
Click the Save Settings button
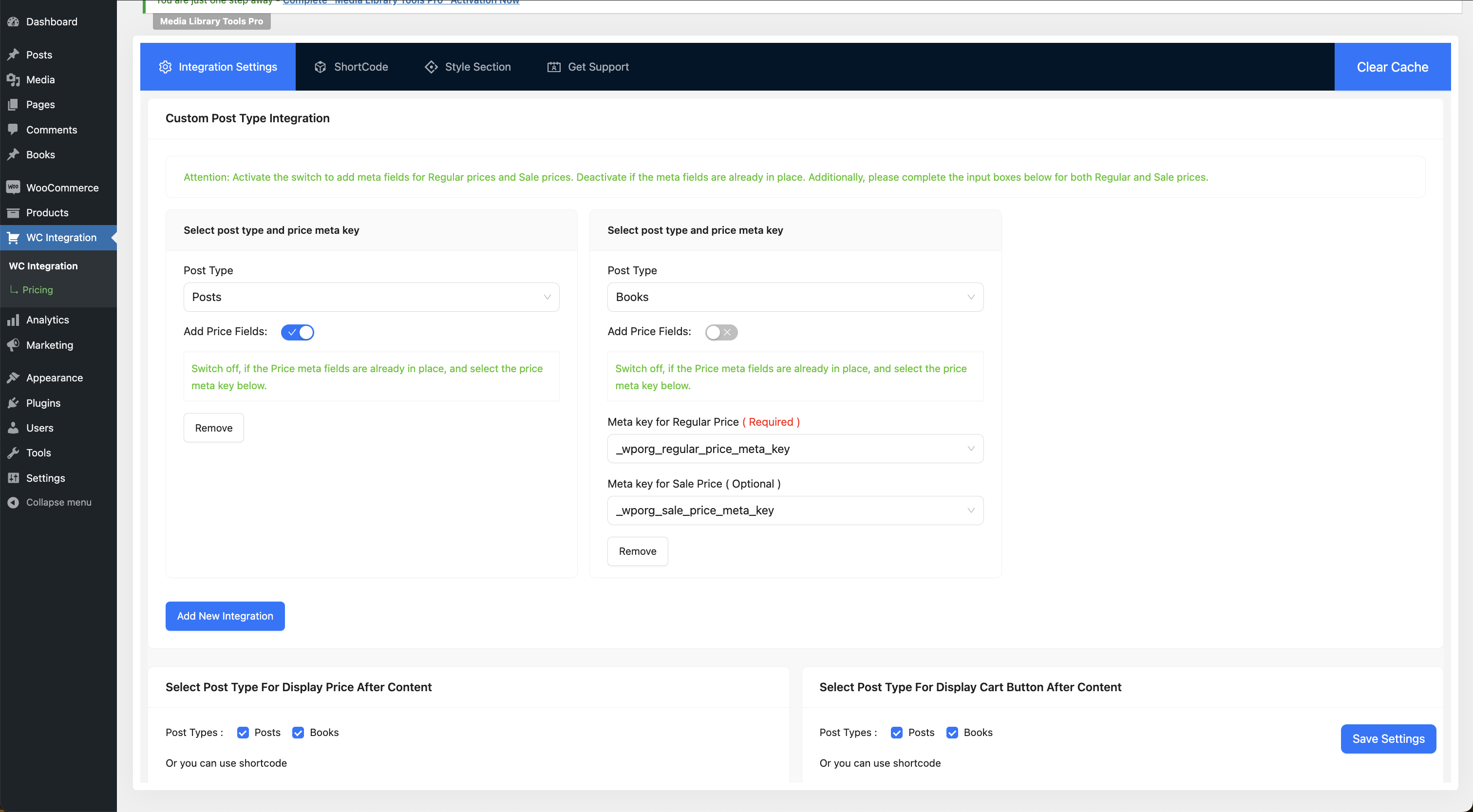coord(1388,739)
